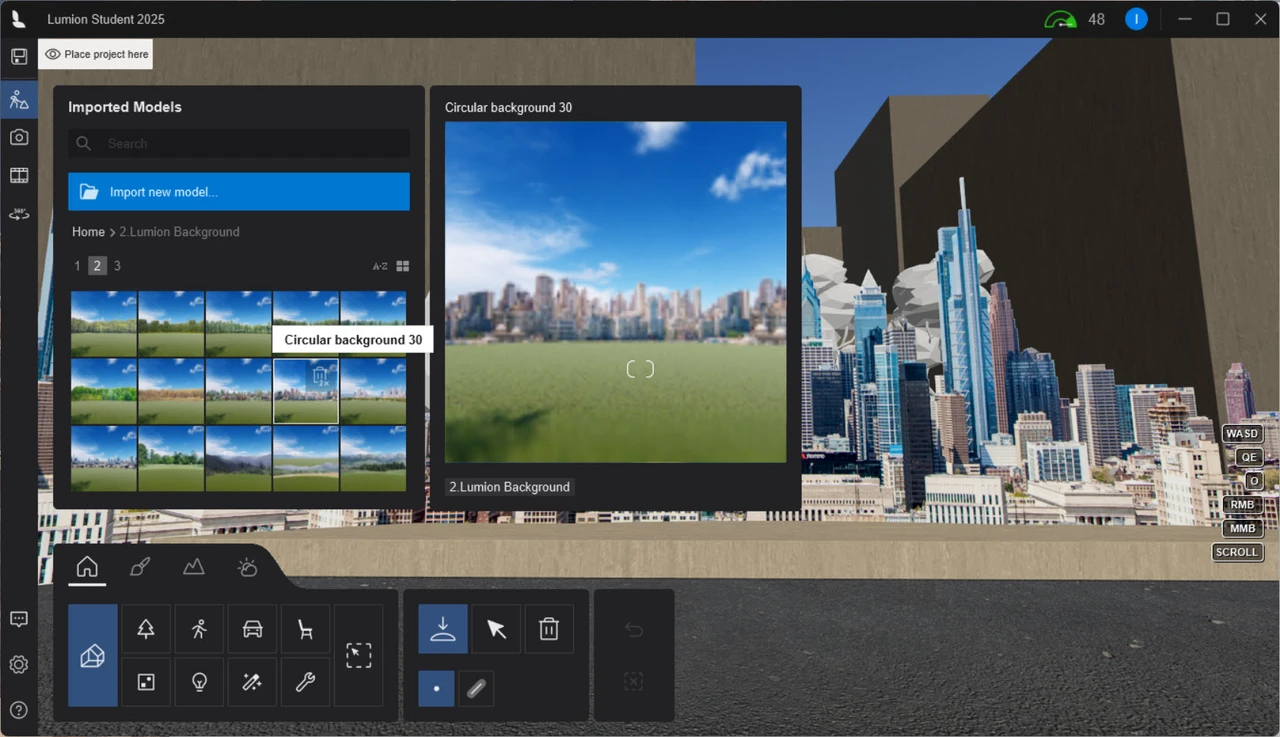1280x737 pixels.
Task: Click the Save project icon in the left sidebar
Action: coord(19,57)
